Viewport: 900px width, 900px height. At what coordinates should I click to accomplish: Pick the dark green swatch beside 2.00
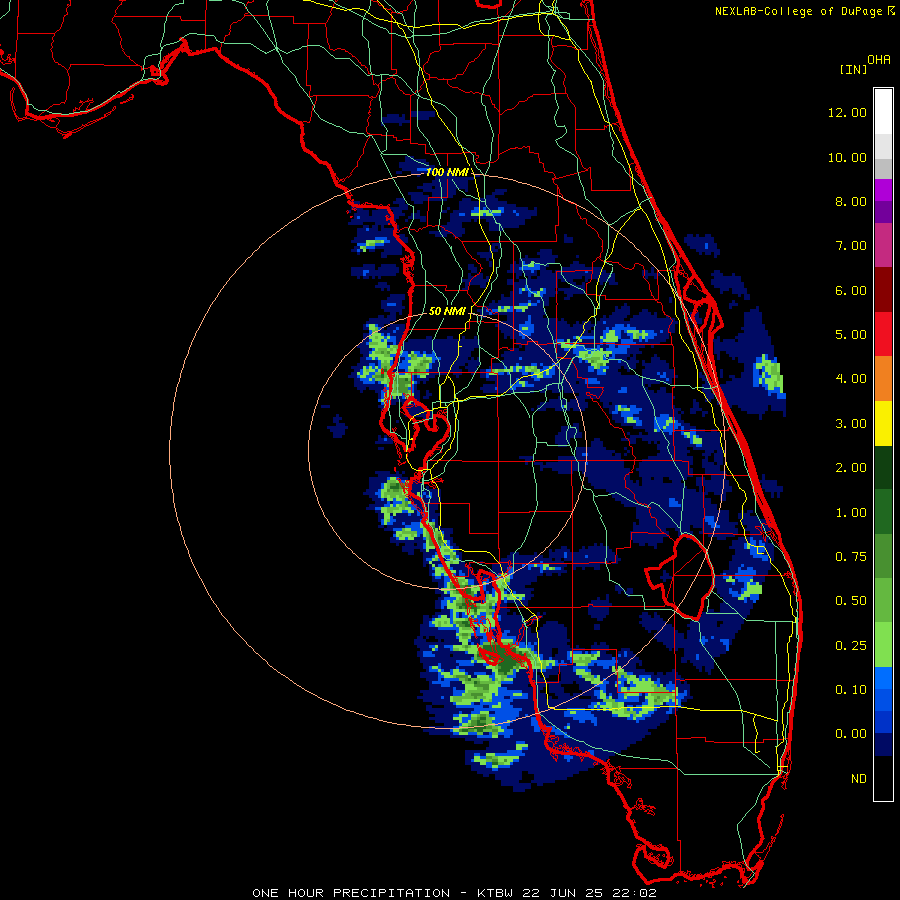tap(883, 468)
